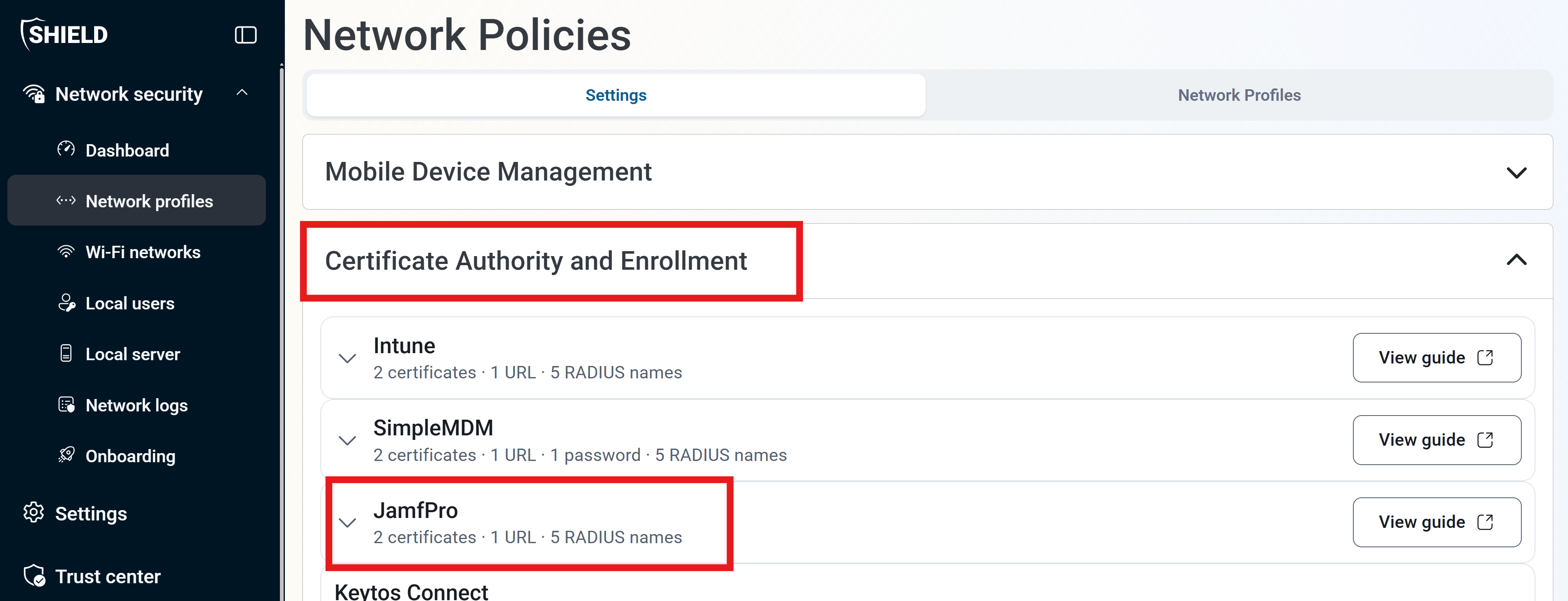Click the Local users person icon

point(66,303)
